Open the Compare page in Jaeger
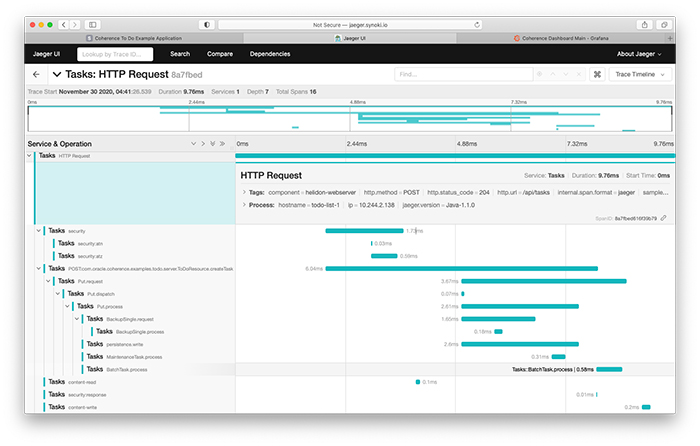This screenshot has height=446, width=700. point(220,54)
